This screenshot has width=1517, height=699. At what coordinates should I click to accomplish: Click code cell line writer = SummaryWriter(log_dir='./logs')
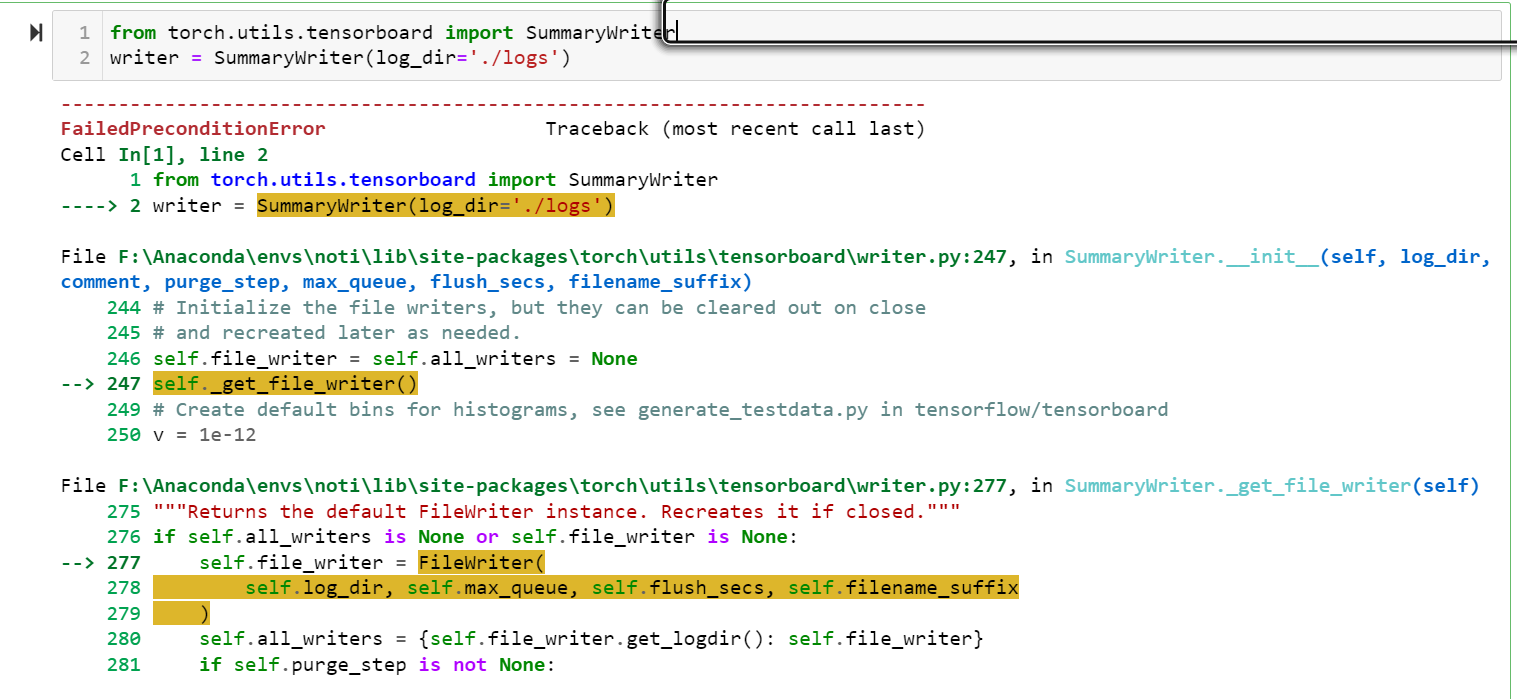[340, 58]
